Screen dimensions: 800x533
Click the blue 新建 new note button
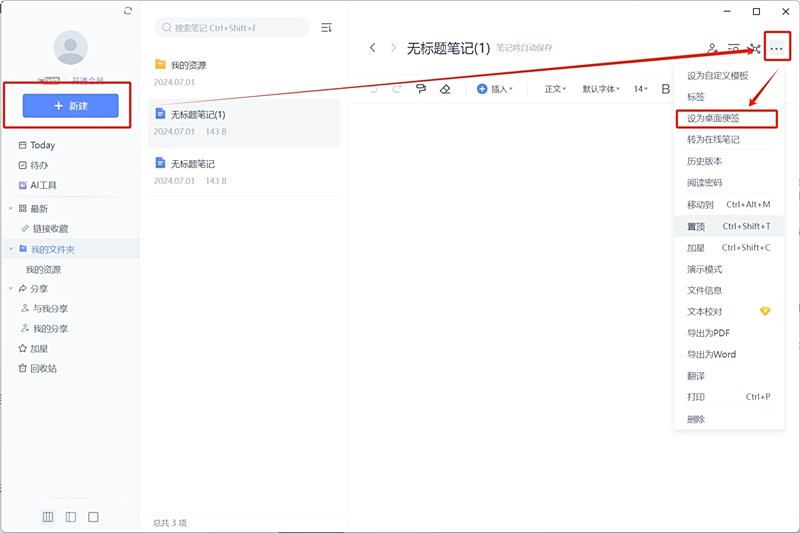[70, 106]
